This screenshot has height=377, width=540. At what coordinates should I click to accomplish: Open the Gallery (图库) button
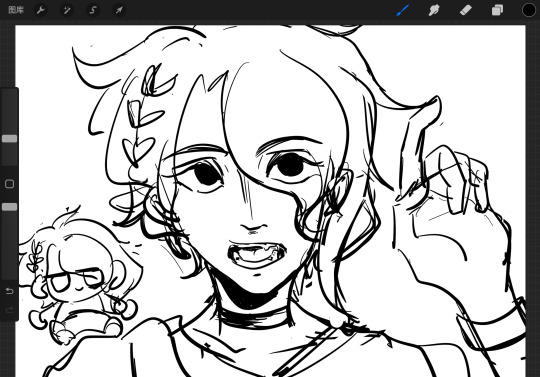point(16,10)
